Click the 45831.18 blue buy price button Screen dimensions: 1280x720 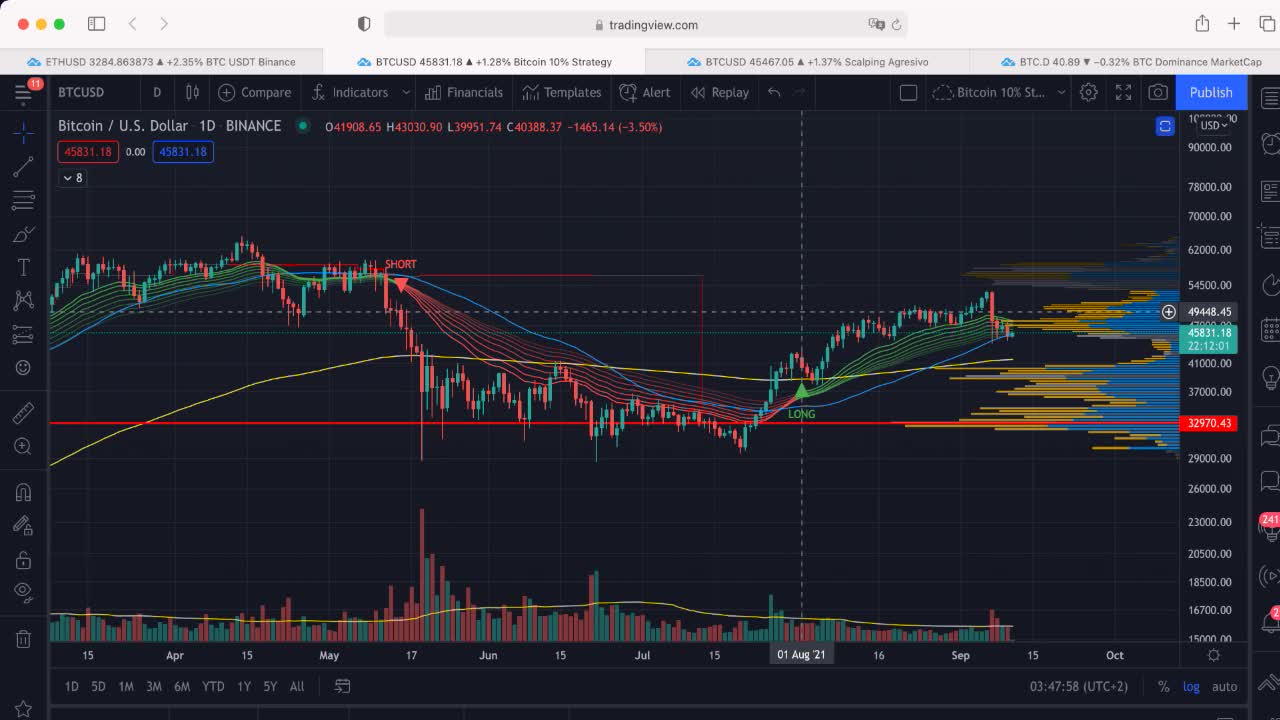pos(183,152)
